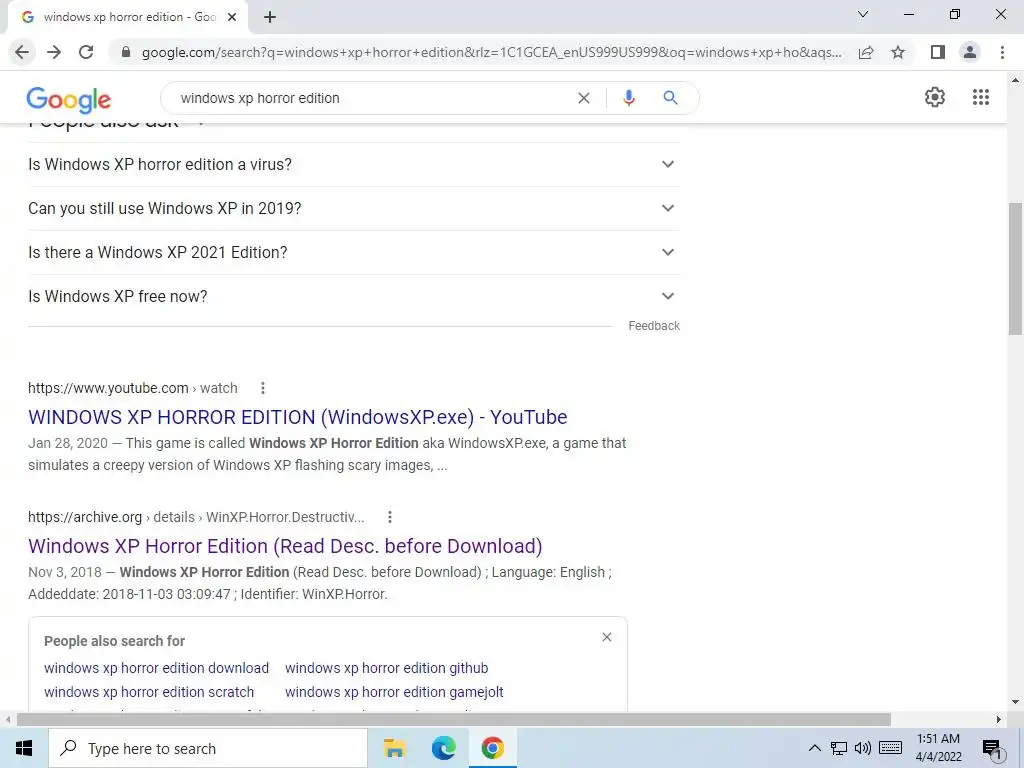Open the touch keyboard tray icon
The width and height of the screenshot is (1024, 768).
click(x=891, y=748)
